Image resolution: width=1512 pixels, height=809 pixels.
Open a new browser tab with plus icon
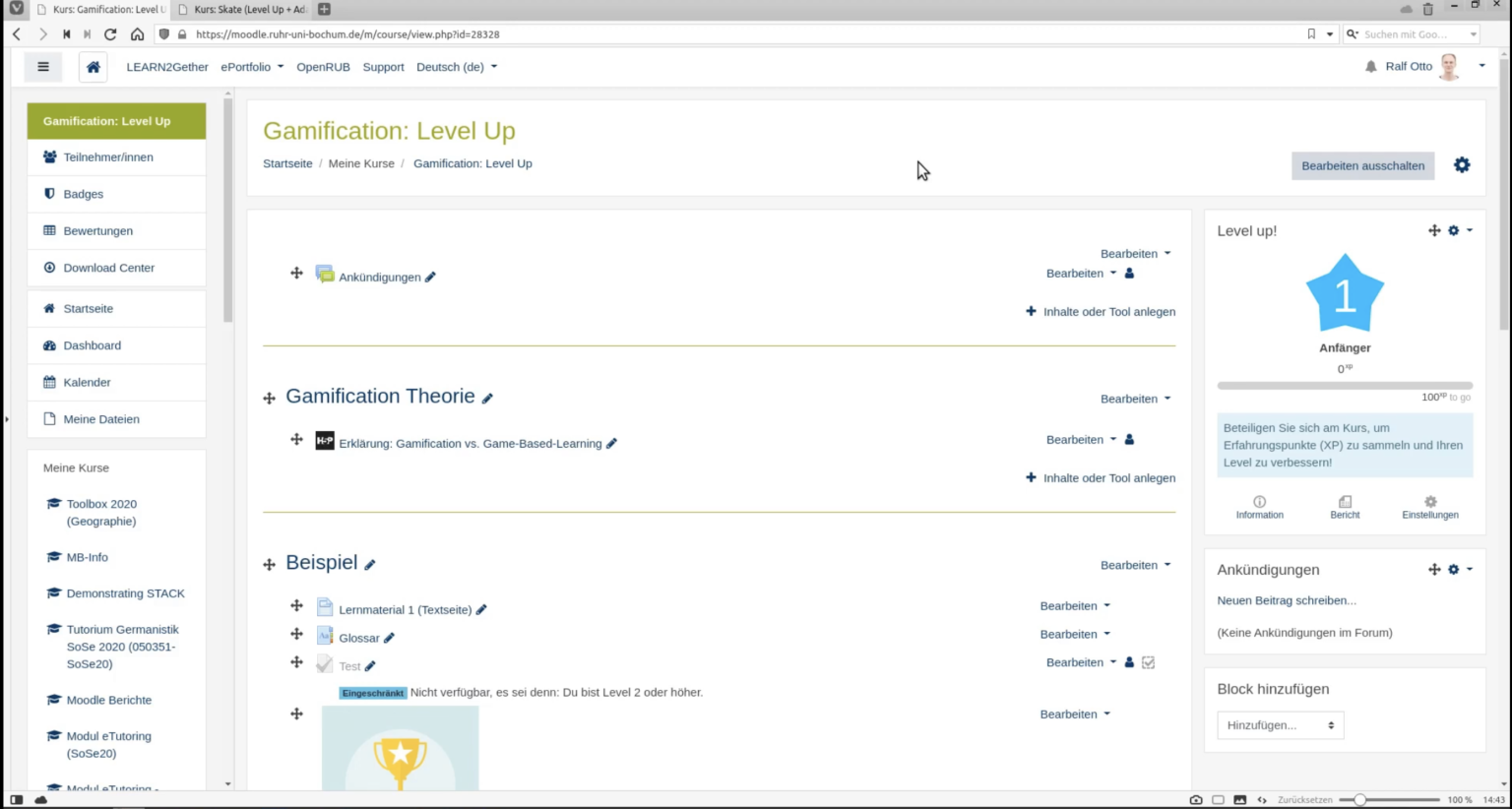coord(324,9)
